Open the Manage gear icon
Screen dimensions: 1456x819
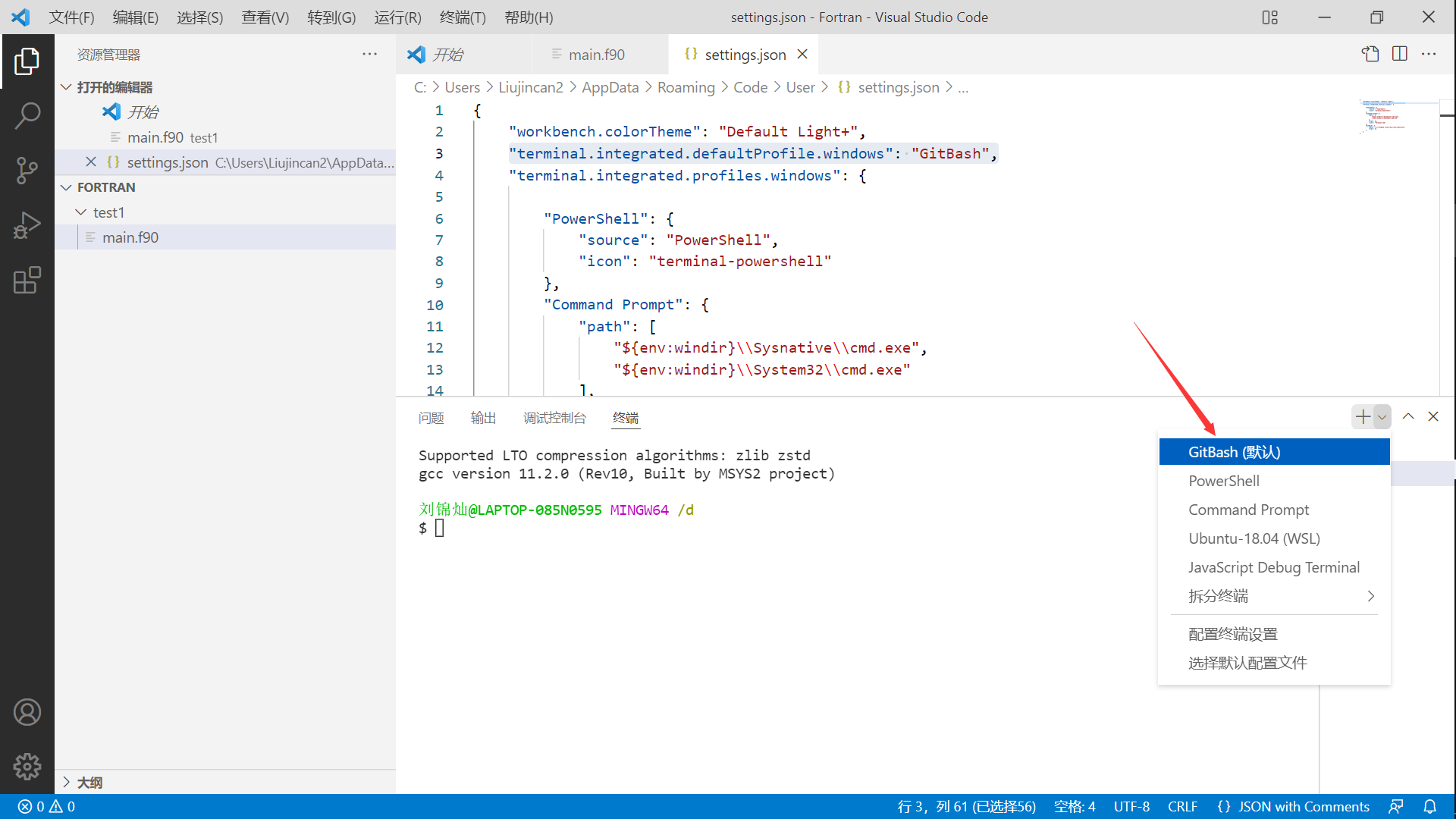click(27, 767)
